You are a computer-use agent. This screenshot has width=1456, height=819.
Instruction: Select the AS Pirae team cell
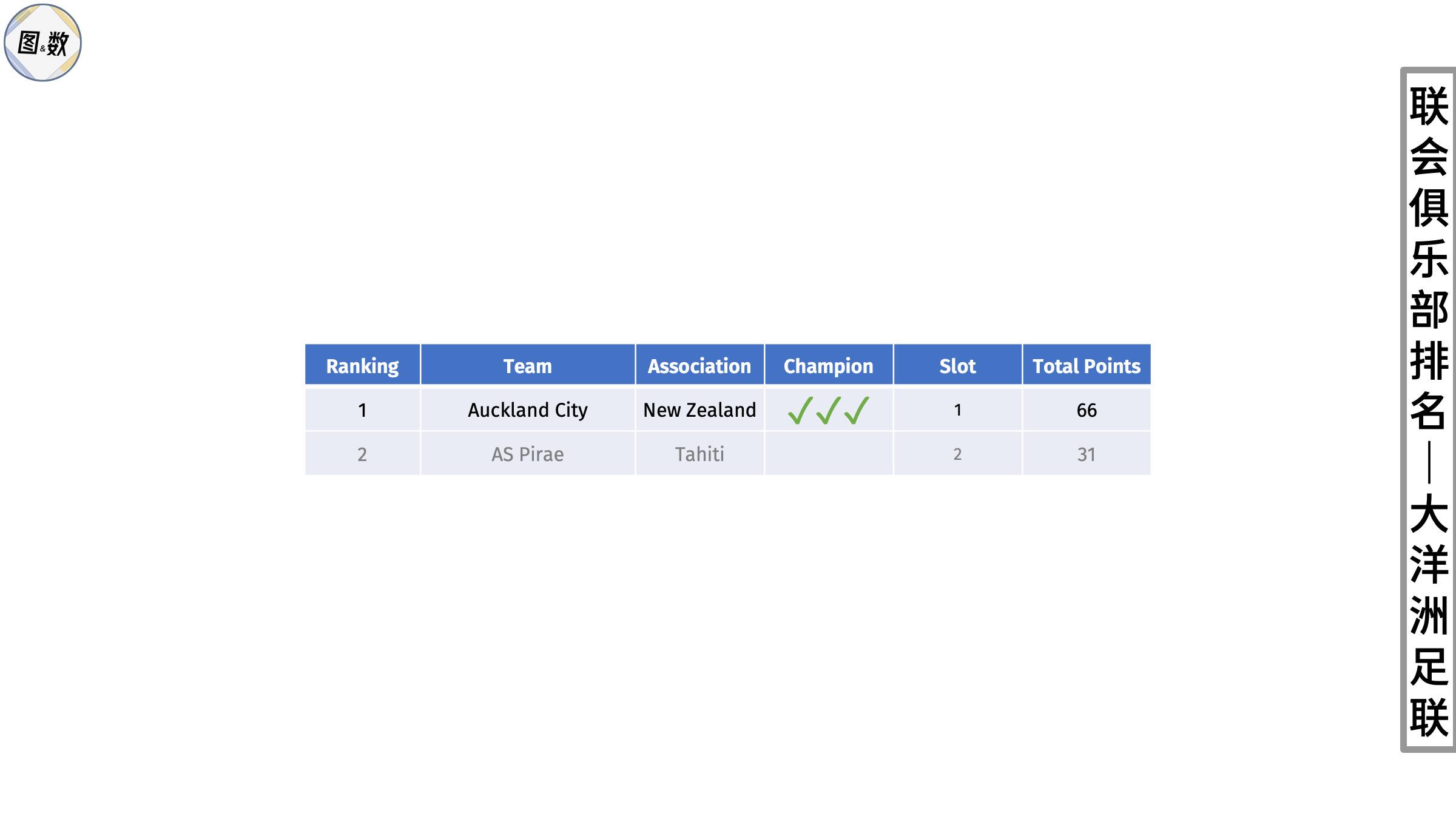pos(528,454)
